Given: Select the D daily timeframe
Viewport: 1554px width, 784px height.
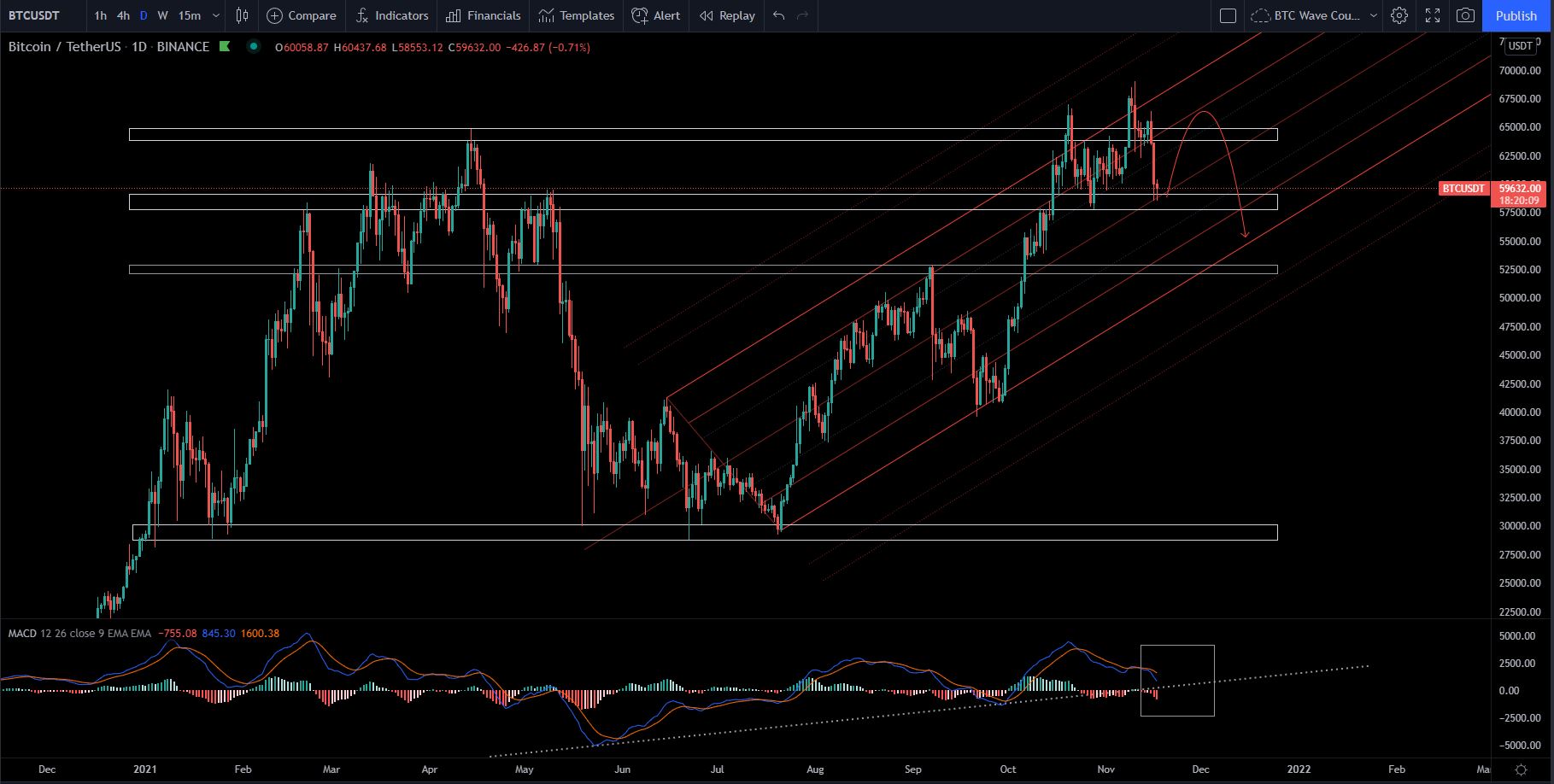Looking at the screenshot, I should (x=144, y=15).
